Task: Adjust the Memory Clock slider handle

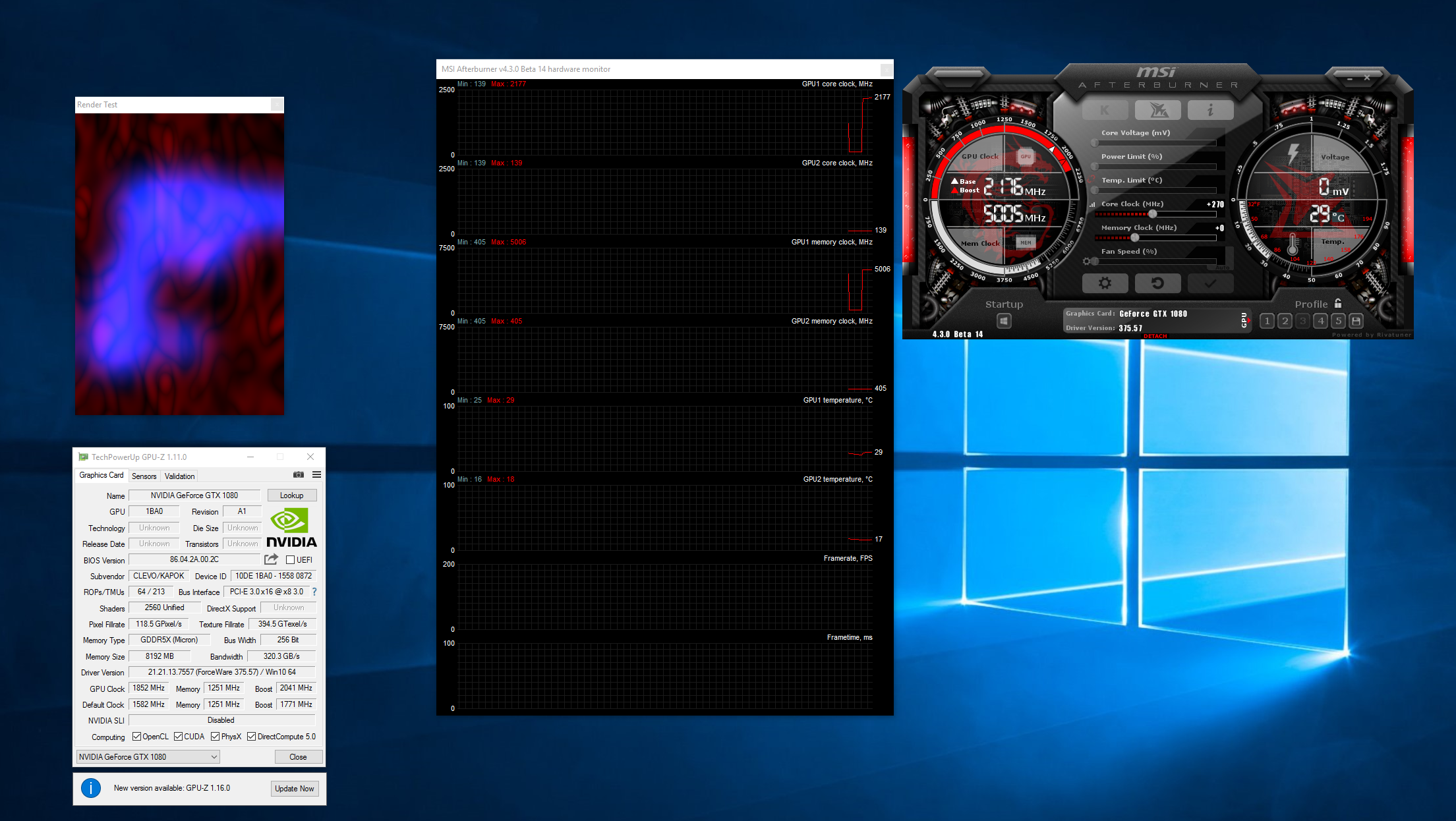Action: pos(1134,238)
